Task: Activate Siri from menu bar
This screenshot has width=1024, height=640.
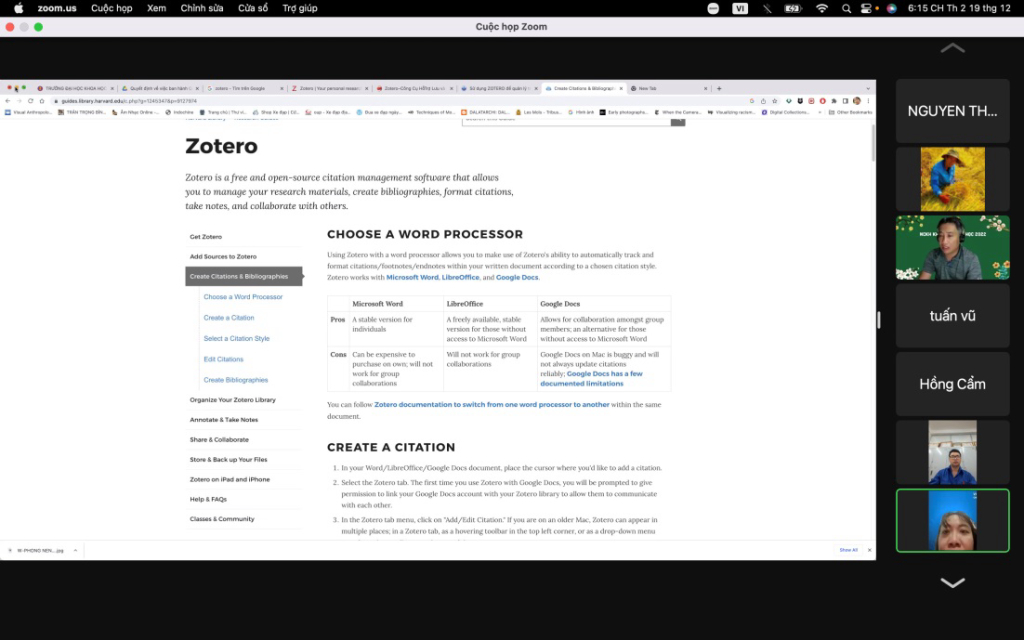Action: point(891,8)
